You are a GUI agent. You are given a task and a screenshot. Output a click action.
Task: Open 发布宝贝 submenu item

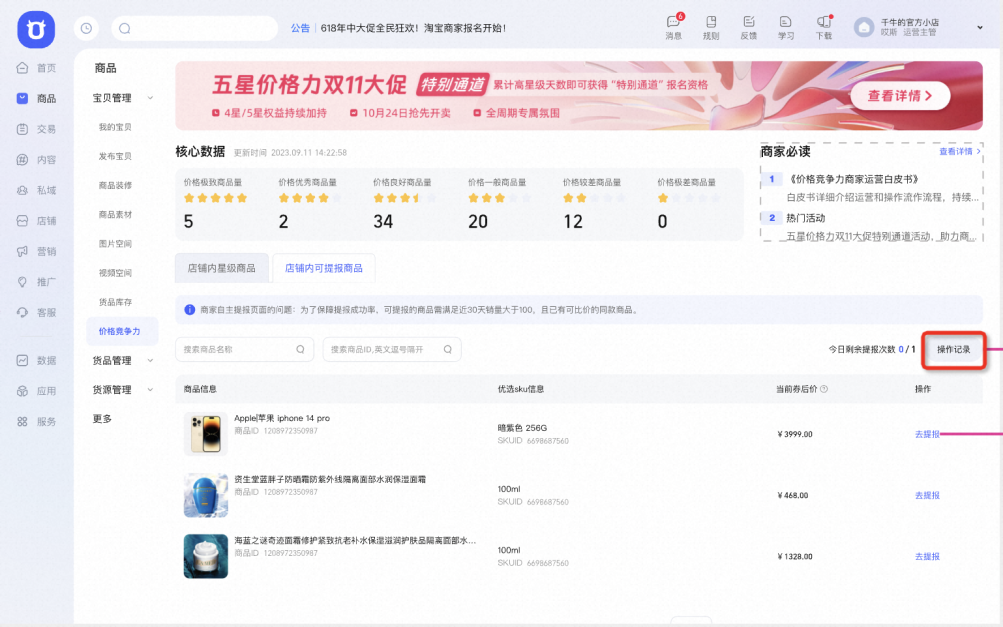[x=115, y=156]
